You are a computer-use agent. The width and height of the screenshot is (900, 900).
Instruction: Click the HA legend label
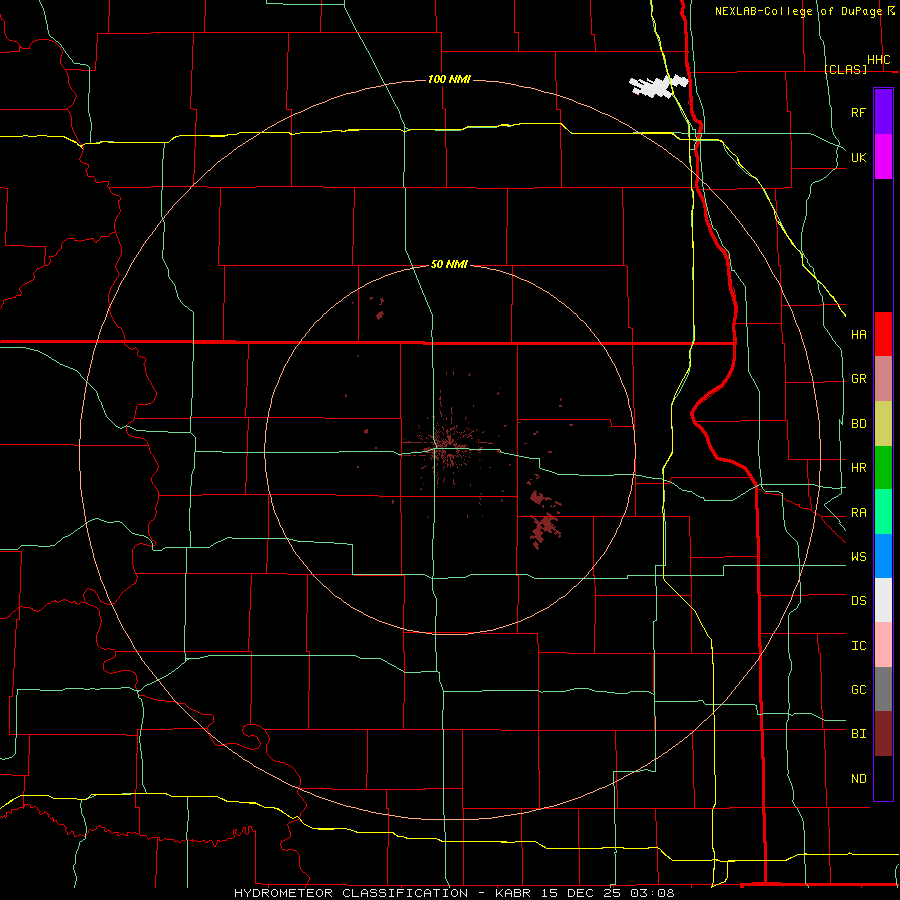859,335
